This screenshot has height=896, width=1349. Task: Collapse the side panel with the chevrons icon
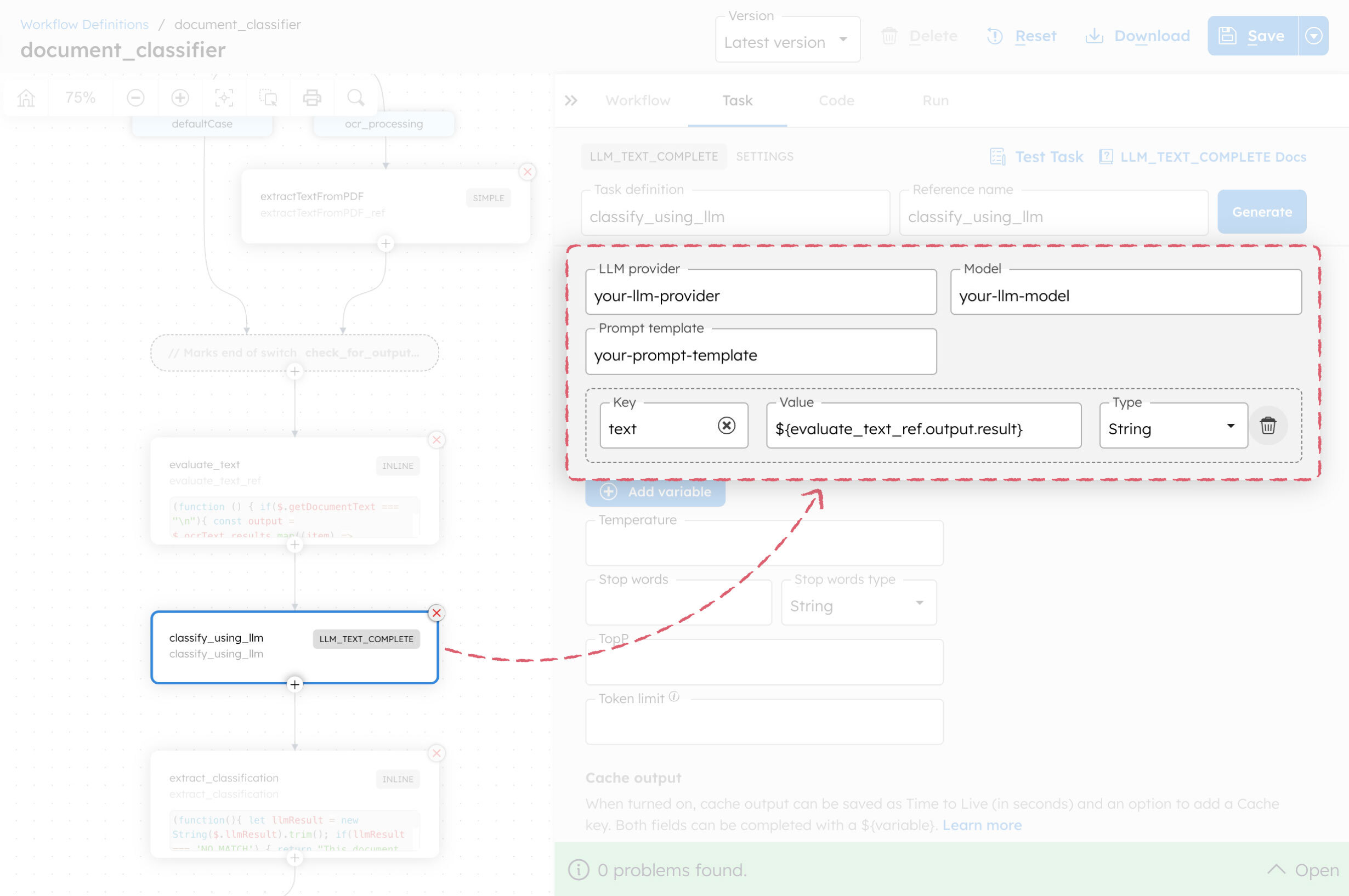[x=570, y=100]
